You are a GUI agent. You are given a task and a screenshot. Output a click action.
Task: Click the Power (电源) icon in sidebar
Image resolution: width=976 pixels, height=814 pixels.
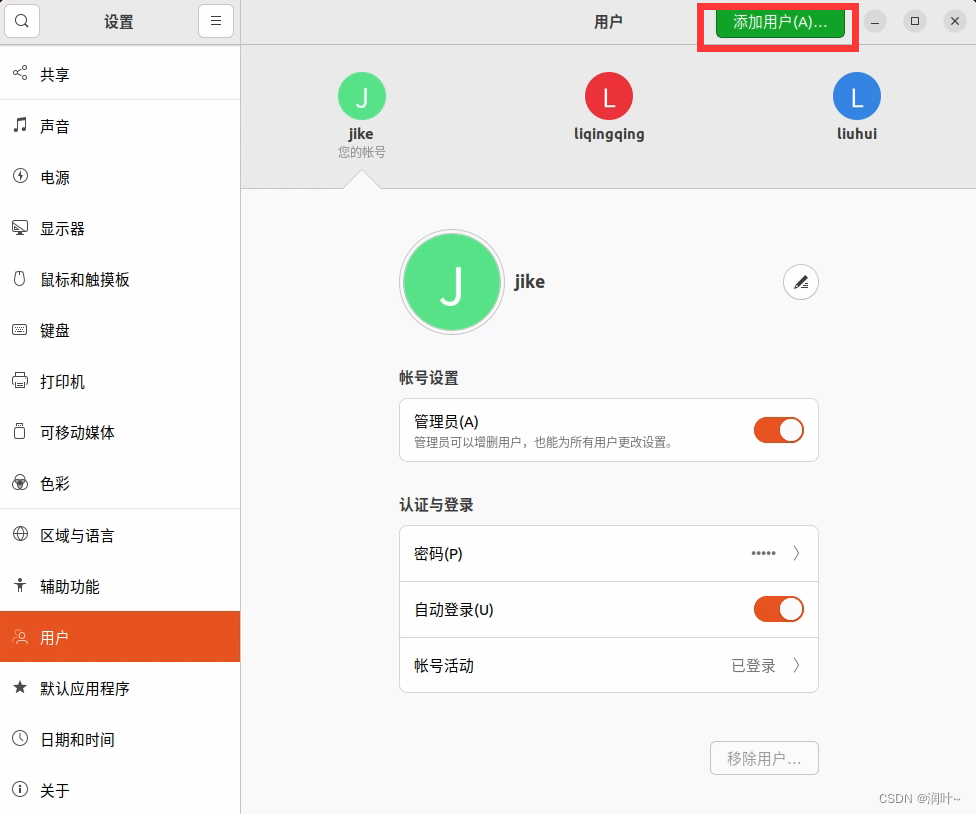point(20,176)
